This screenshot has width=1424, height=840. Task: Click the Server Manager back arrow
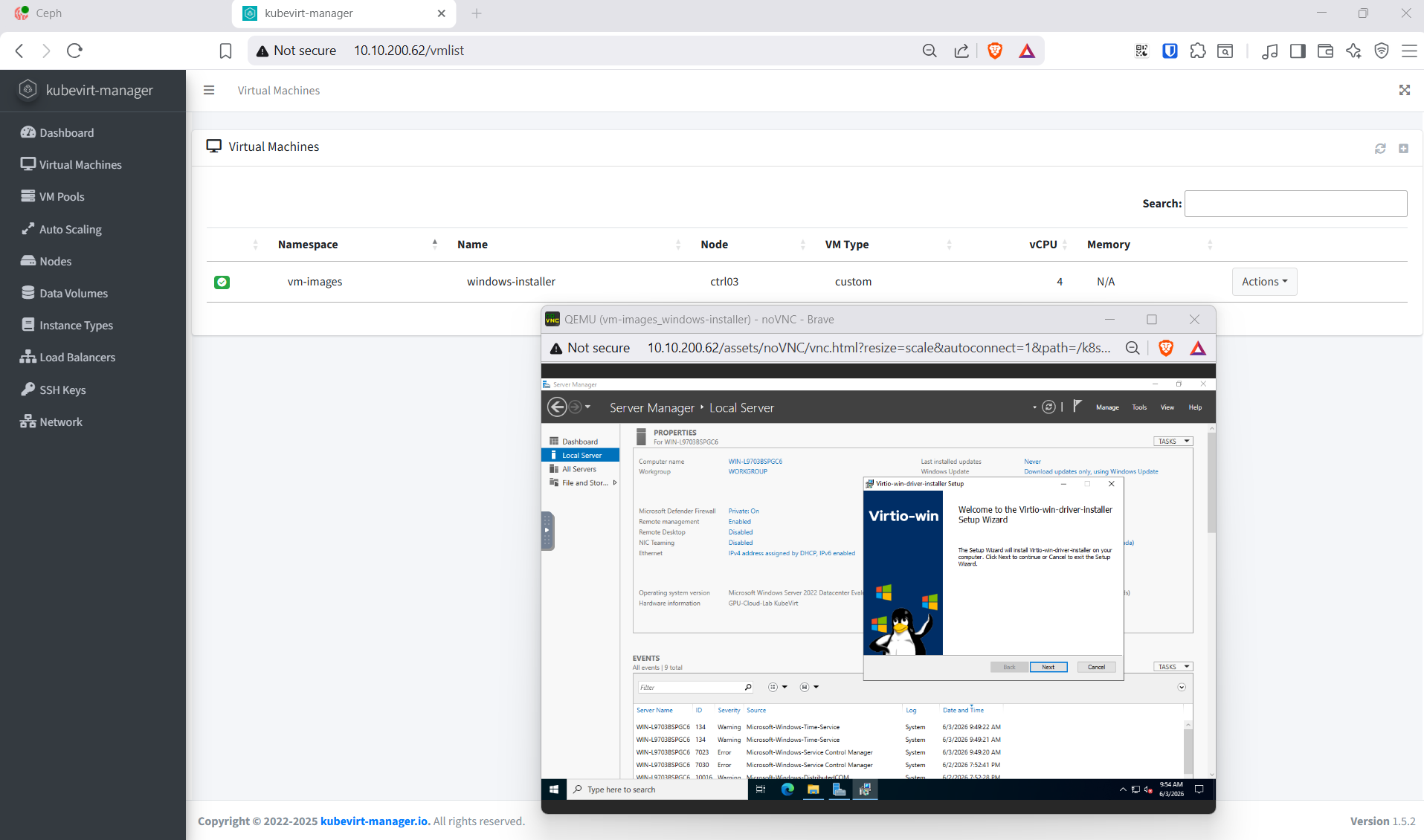pyautogui.click(x=557, y=407)
